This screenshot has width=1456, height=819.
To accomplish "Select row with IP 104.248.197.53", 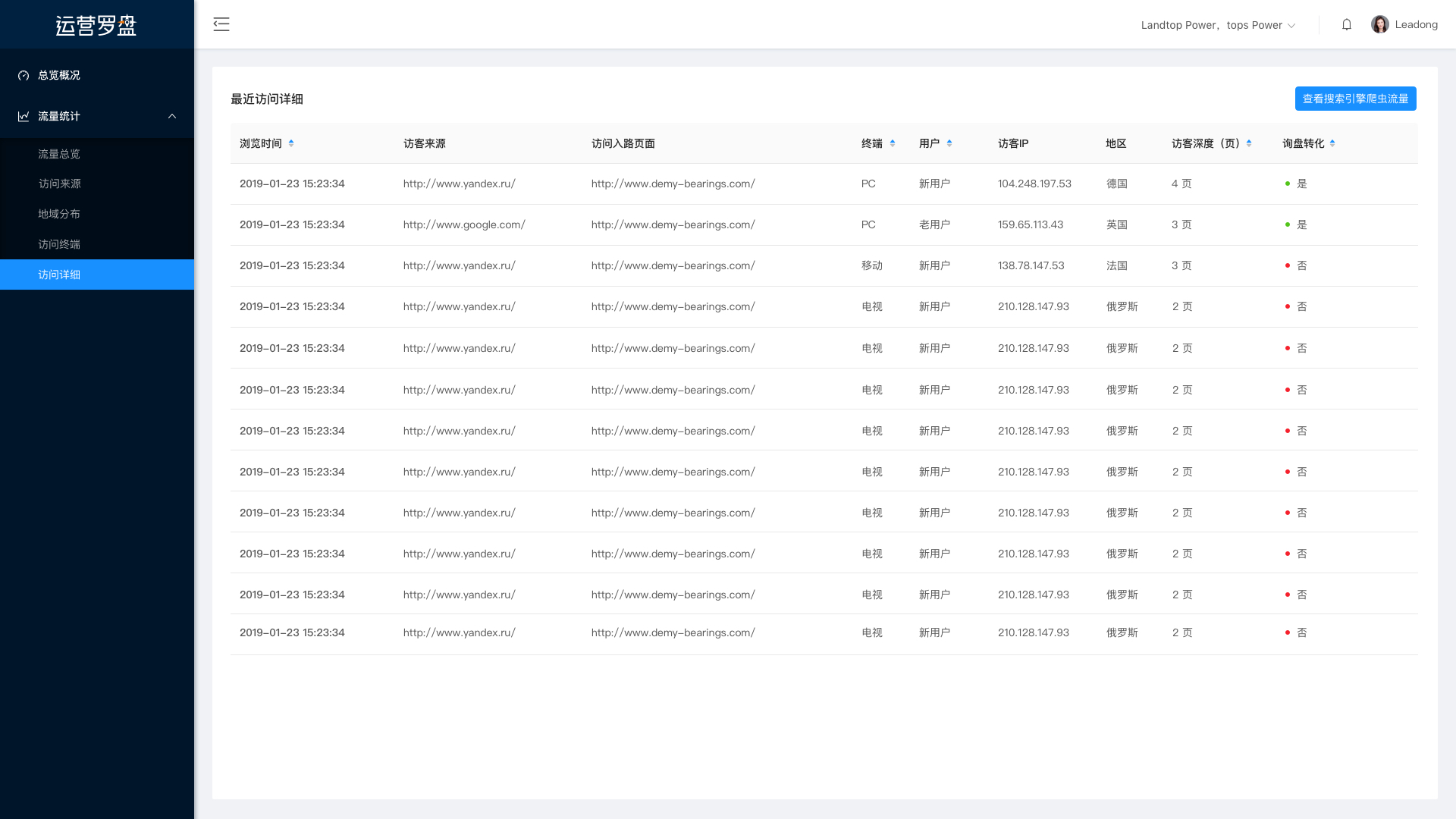I will click(1034, 184).
